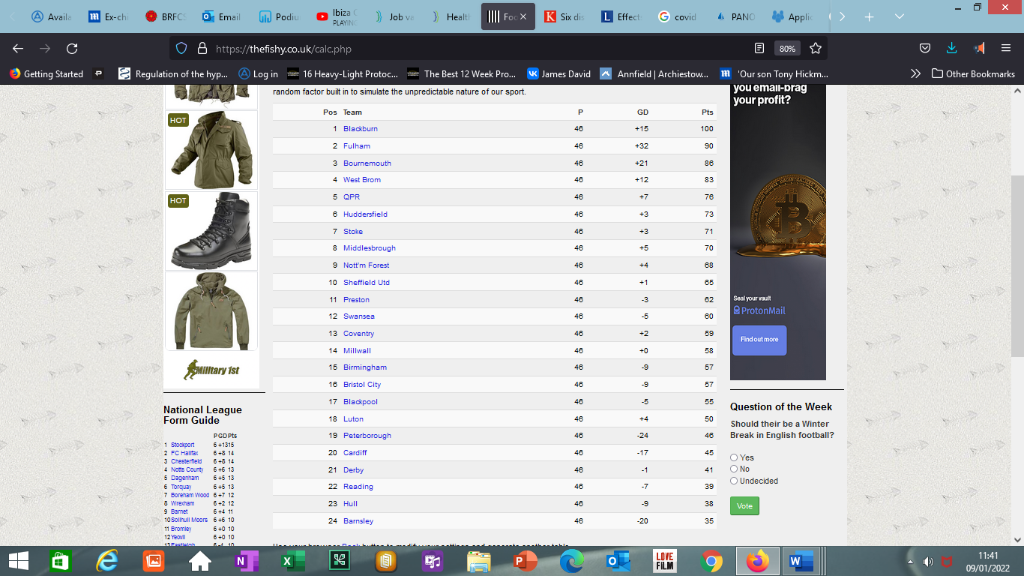Click the military boot product thumbnail
The width and height of the screenshot is (1024, 576).
click(x=211, y=231)
